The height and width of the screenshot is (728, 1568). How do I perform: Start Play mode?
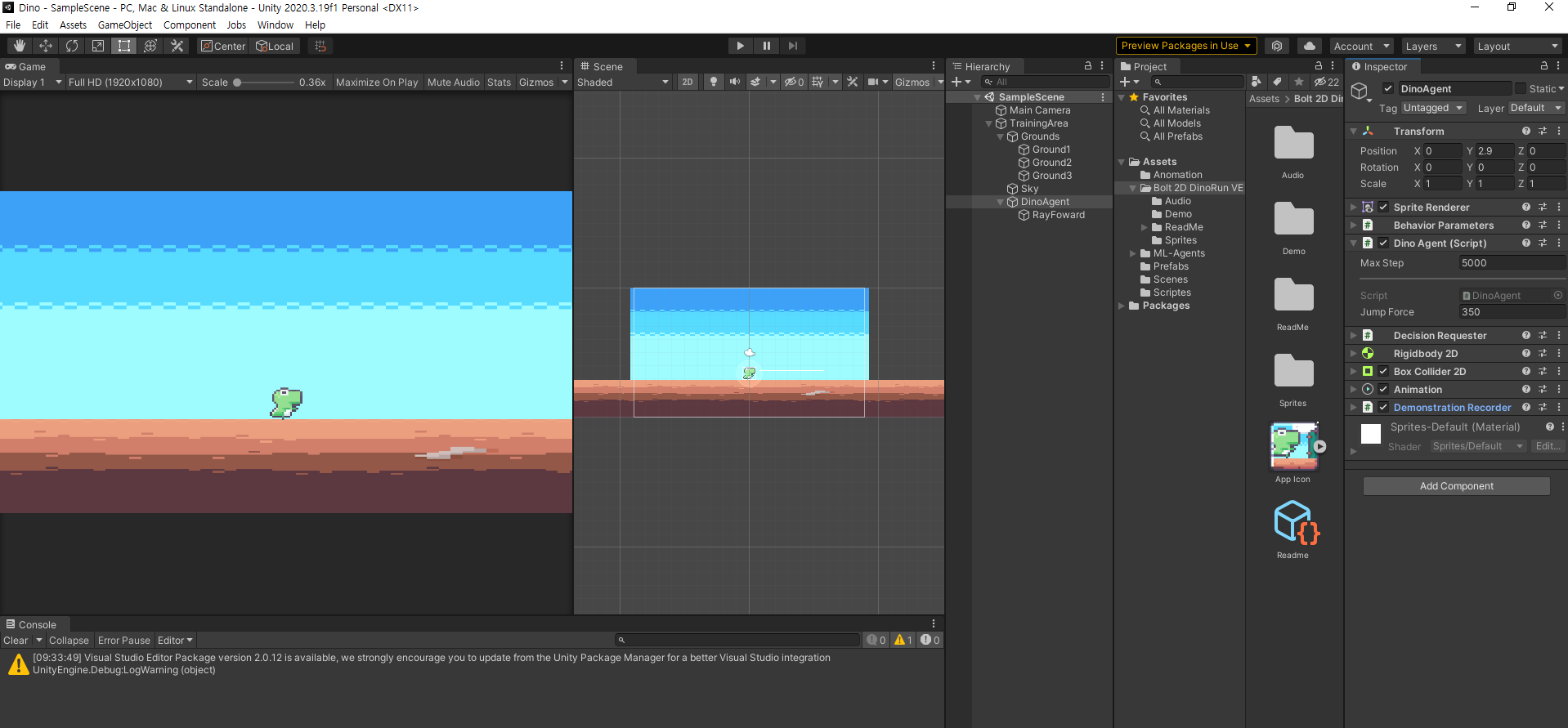(740, 46)
